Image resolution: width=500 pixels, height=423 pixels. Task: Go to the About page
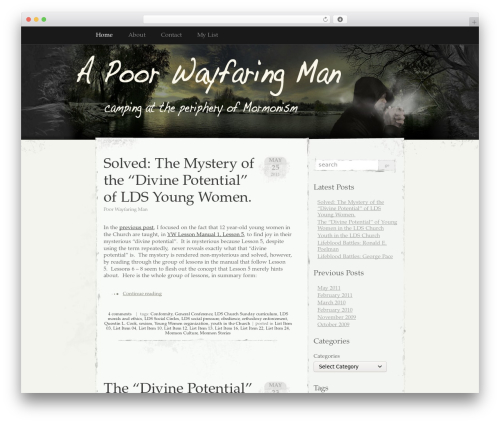pos(137,35)
